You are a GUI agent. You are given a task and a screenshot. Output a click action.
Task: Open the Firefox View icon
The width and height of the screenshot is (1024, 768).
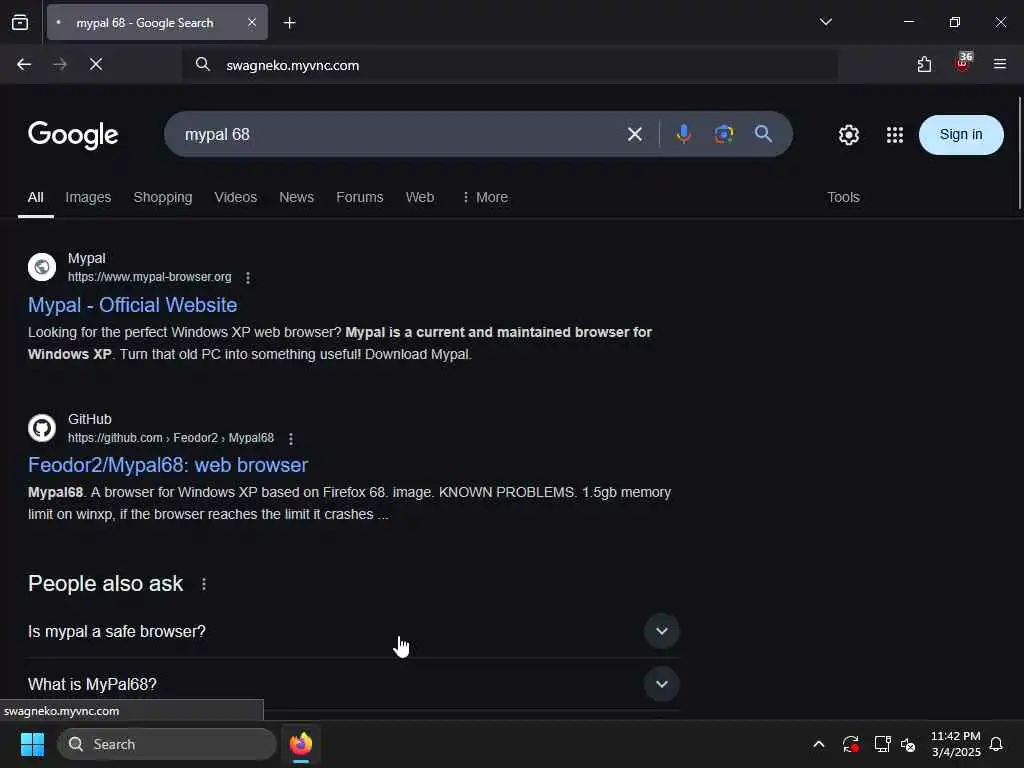click(x=20, y=23)
